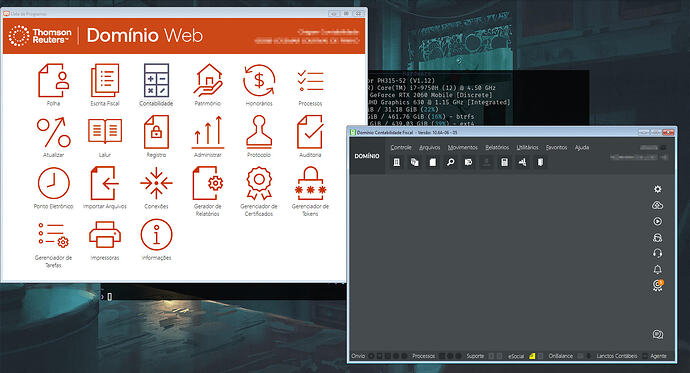Viewport: 690px width, 373px height.
Task: Click the cloud icon in right sidebar
Action: 657,205
